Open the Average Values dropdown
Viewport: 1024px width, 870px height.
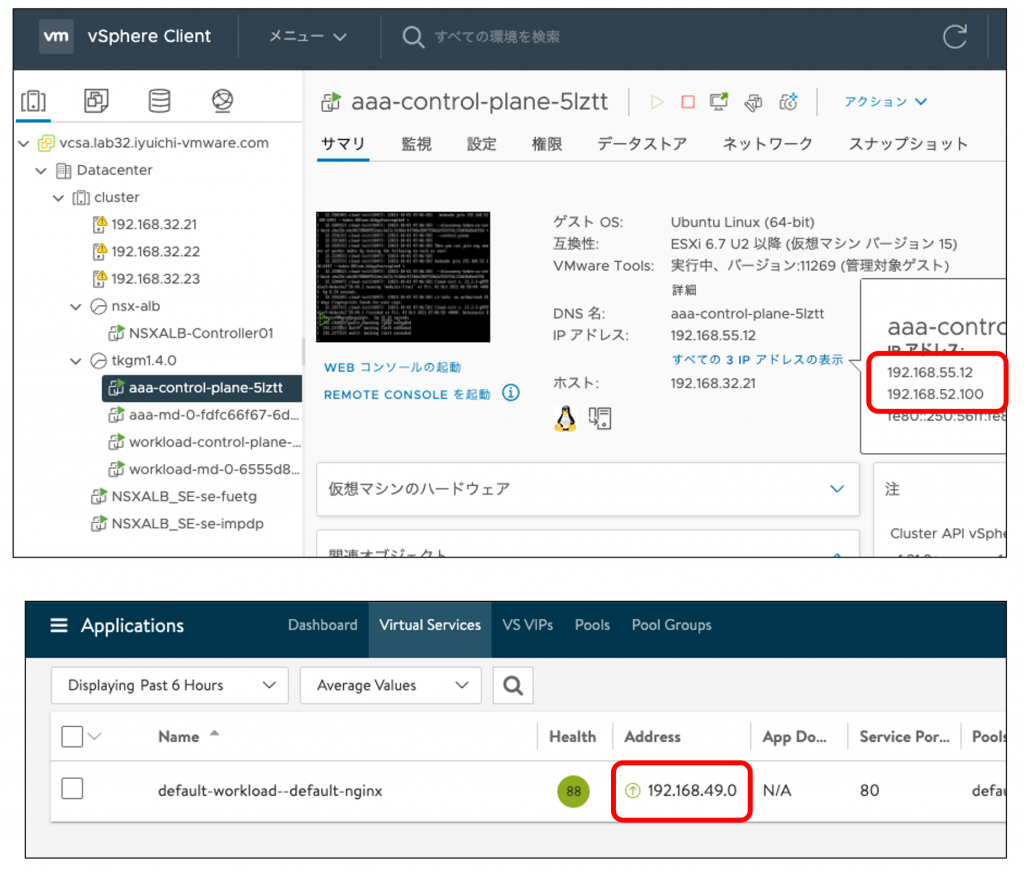[391, 685]
